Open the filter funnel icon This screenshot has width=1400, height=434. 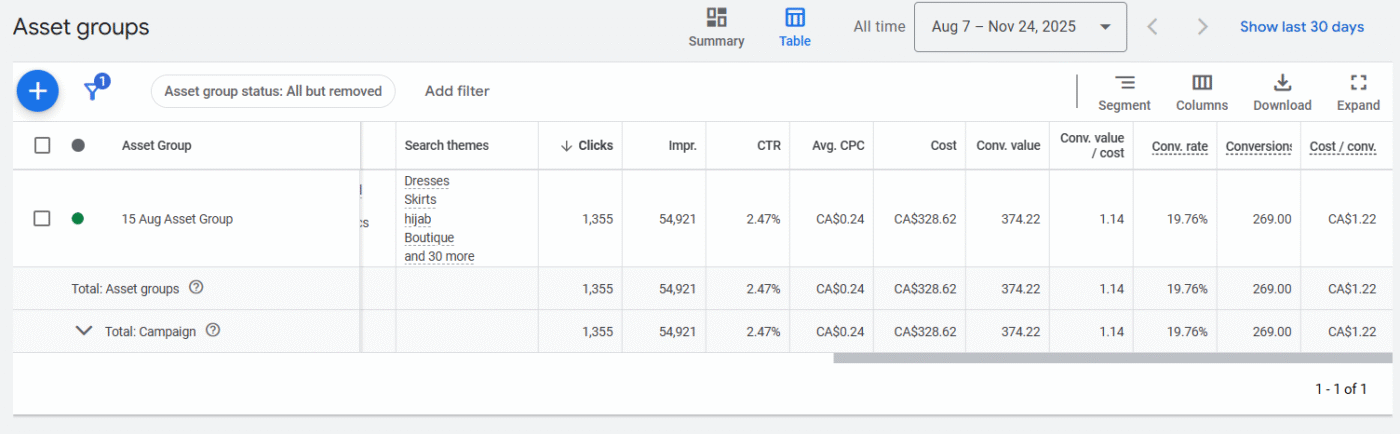tap(94, 90)
